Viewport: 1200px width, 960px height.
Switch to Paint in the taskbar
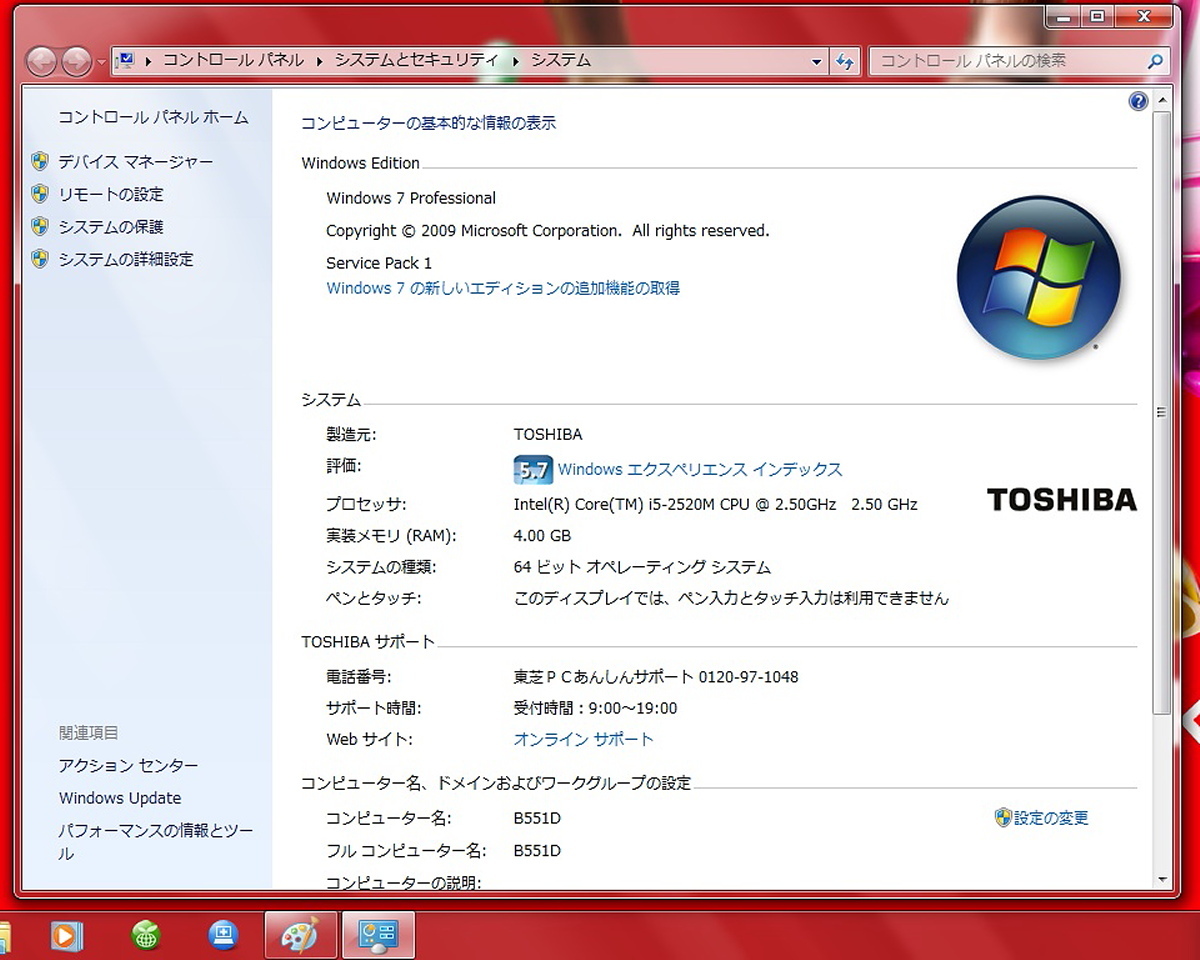pos(300,936)
